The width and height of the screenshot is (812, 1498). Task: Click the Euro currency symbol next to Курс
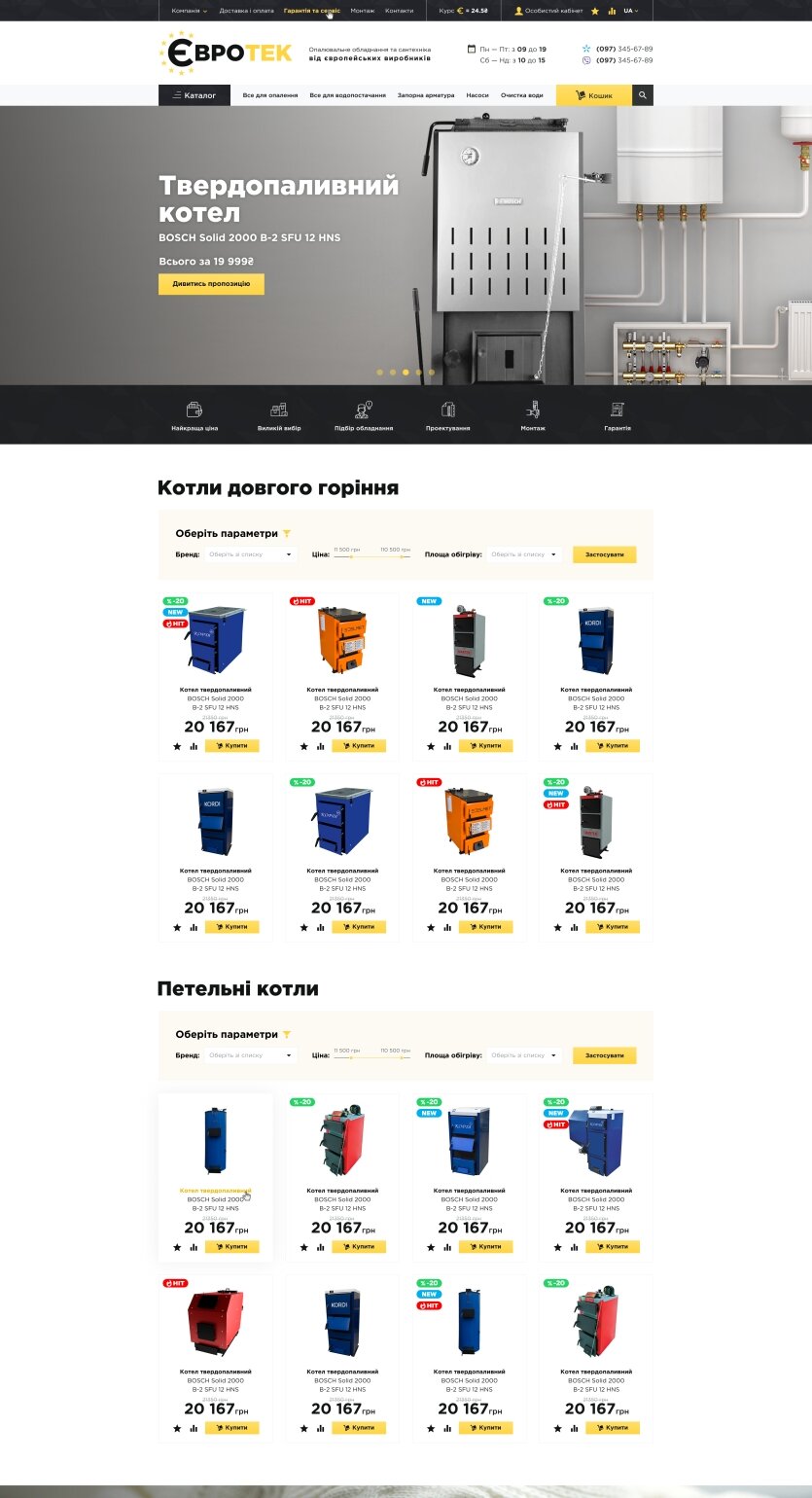point(461,11)
